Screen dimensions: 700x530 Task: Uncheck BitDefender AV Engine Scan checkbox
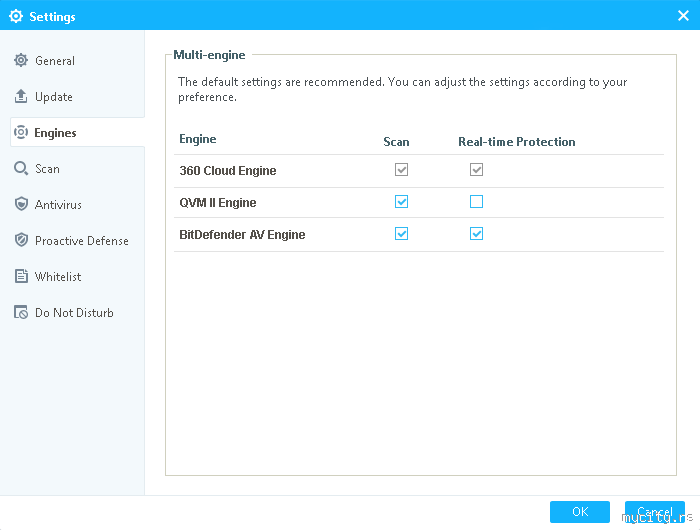[x=401, y=234]
